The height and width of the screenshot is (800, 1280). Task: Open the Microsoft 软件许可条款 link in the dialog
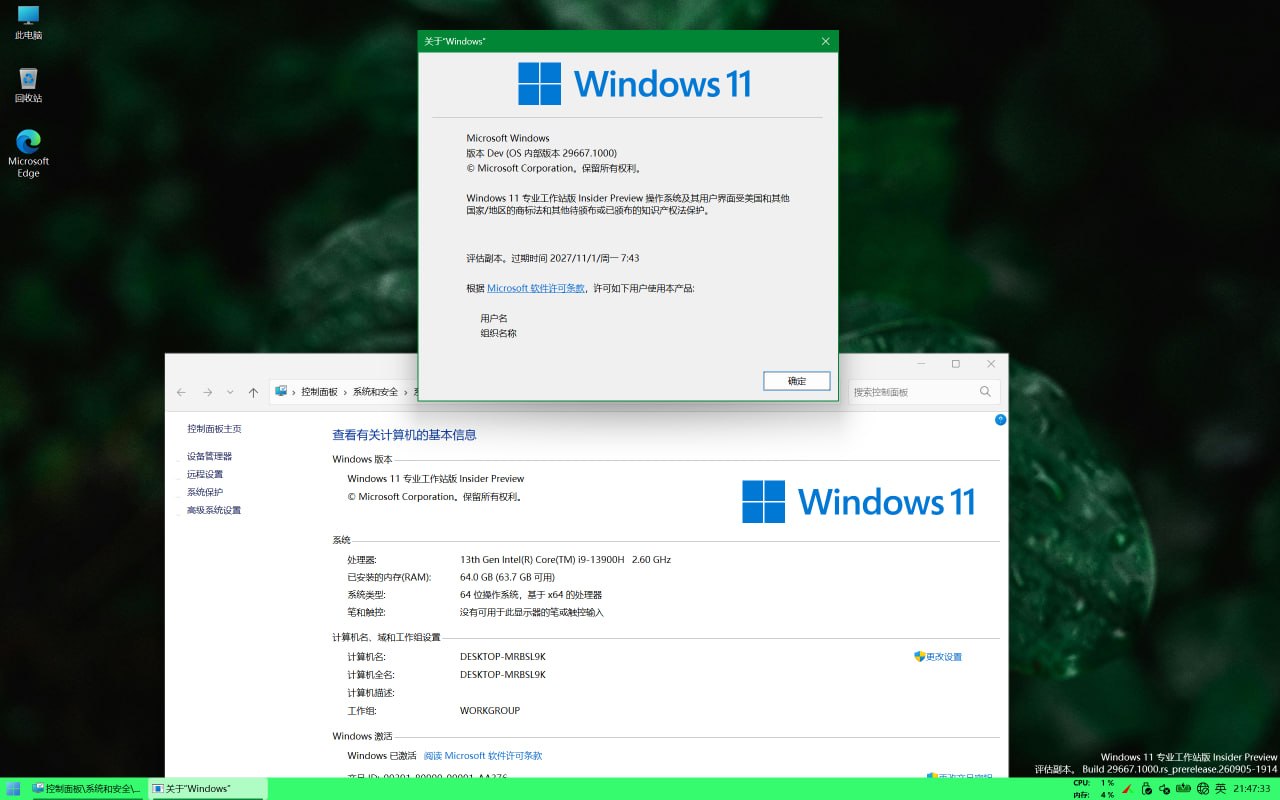pyautogui.click(x=536, y=288)
